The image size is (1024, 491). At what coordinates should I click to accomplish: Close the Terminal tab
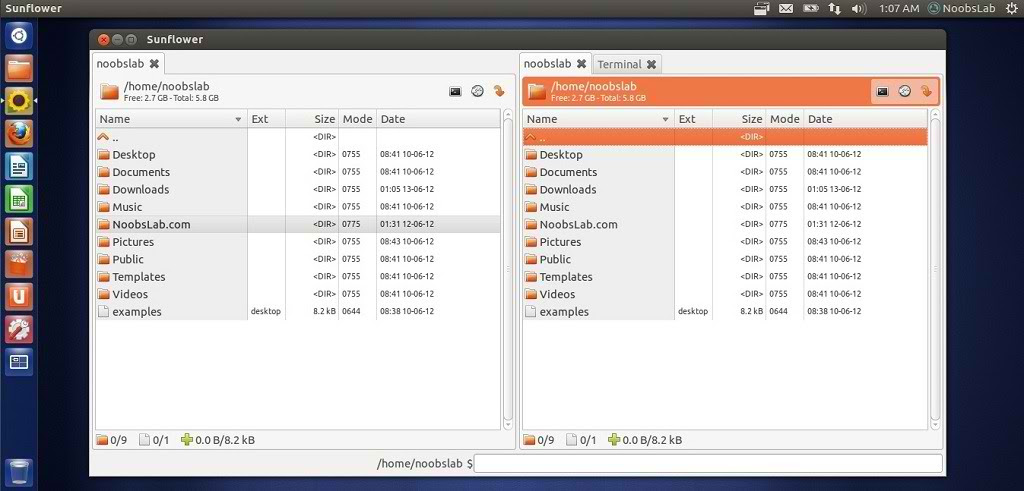tap(651, 64)
